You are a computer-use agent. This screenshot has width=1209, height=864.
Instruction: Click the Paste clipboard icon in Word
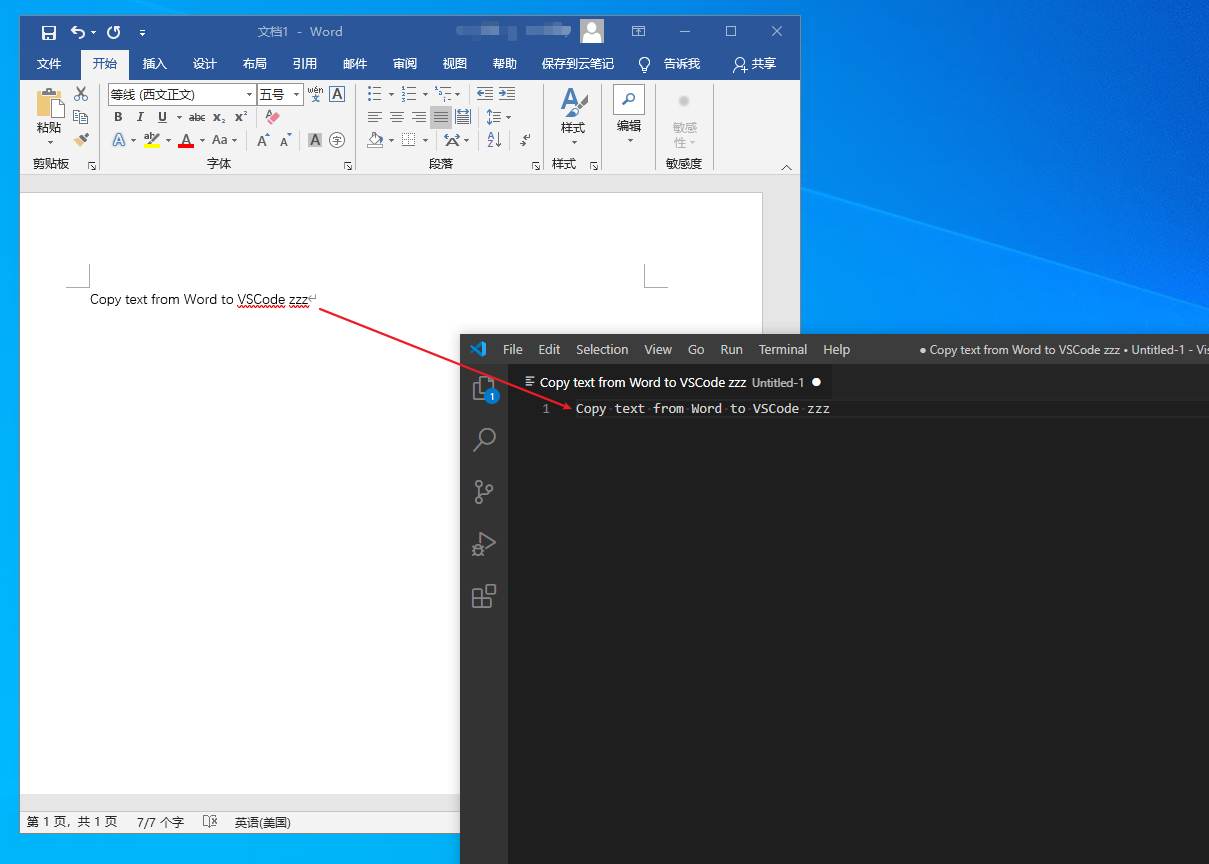tap(48, 103)
